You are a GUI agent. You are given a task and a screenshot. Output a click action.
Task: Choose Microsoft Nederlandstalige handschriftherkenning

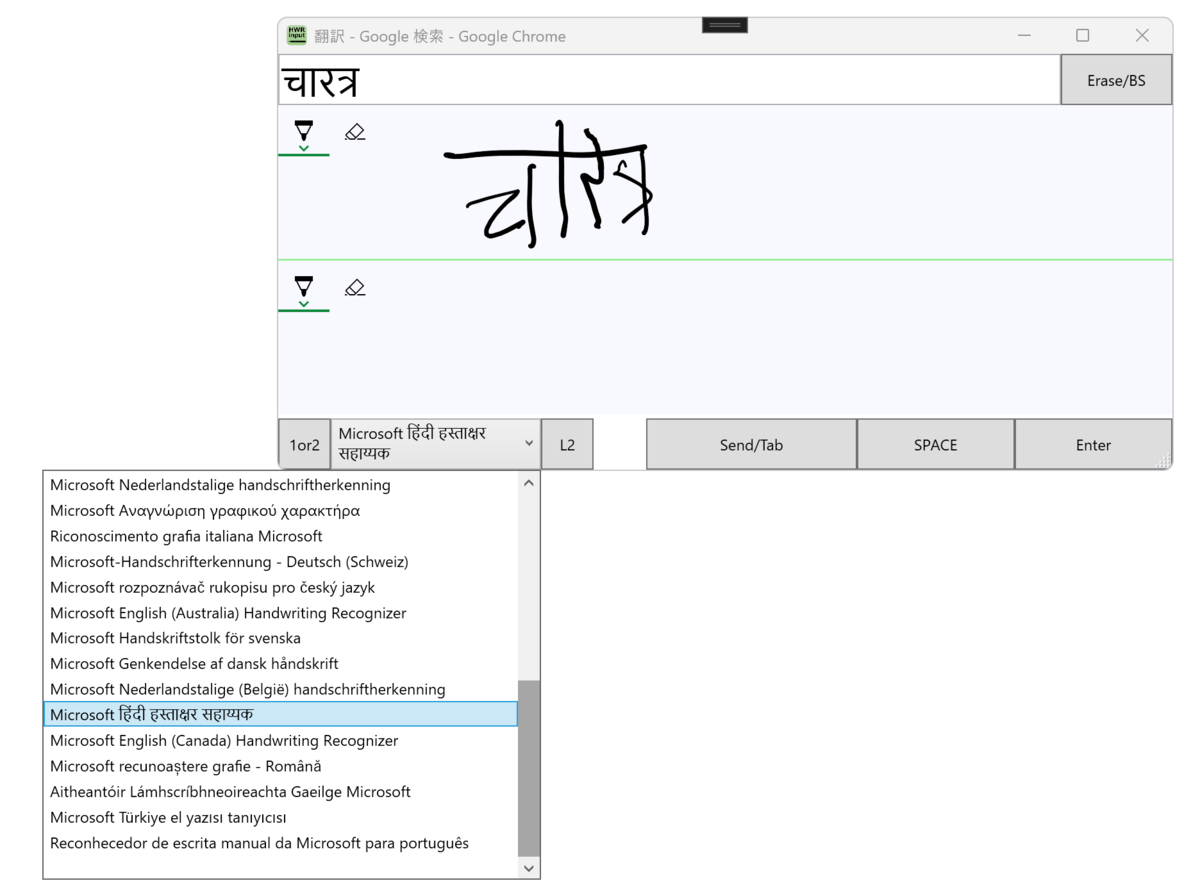pyautogui.click(x=280, y=485)
